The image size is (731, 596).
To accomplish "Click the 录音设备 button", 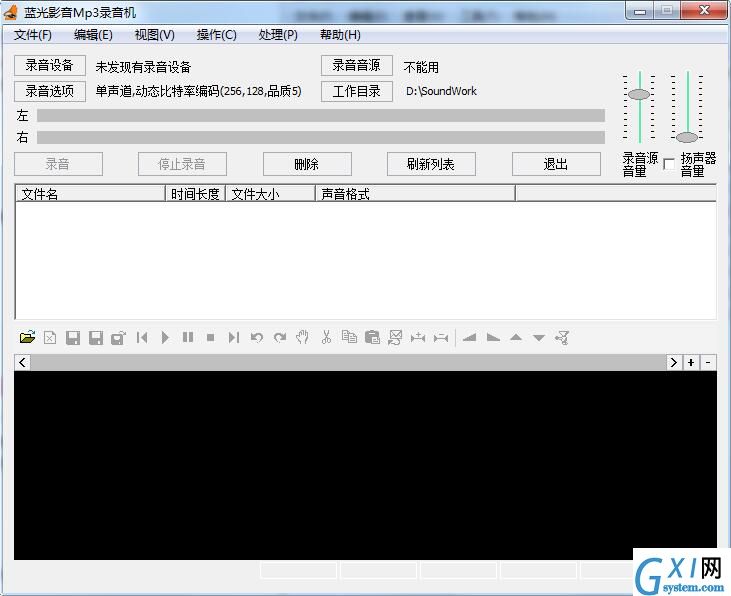I will pyautogui.click(x=50, y=65).
